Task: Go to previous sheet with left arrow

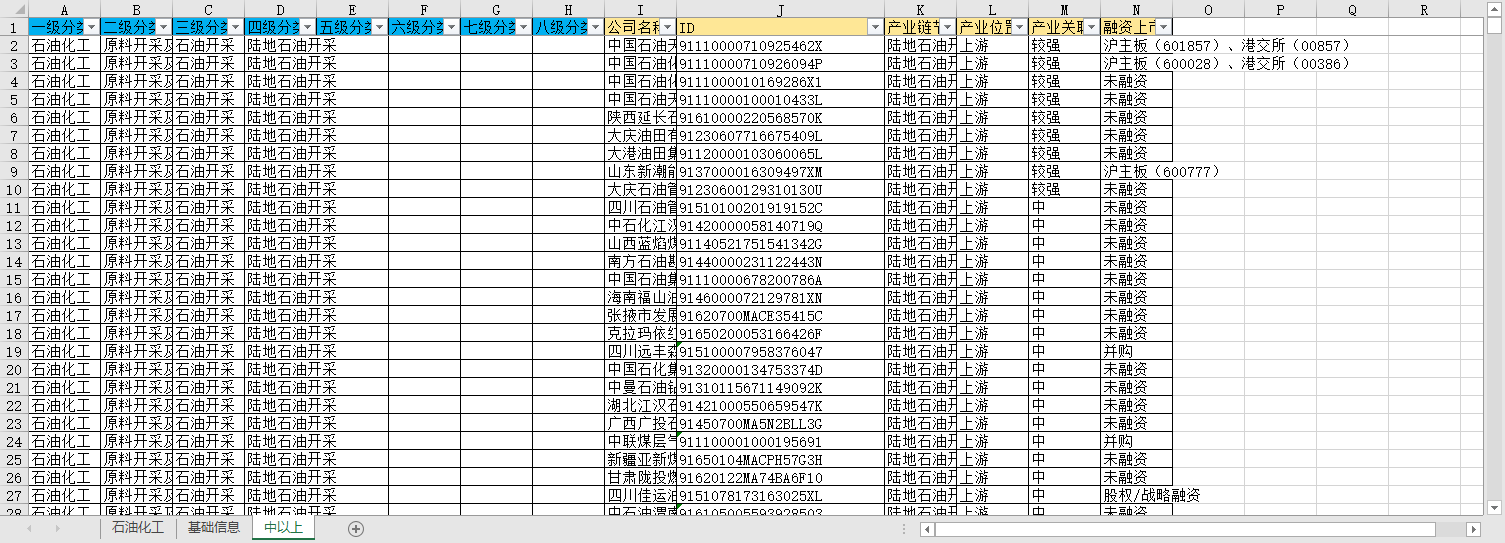Action: (29, 528)
